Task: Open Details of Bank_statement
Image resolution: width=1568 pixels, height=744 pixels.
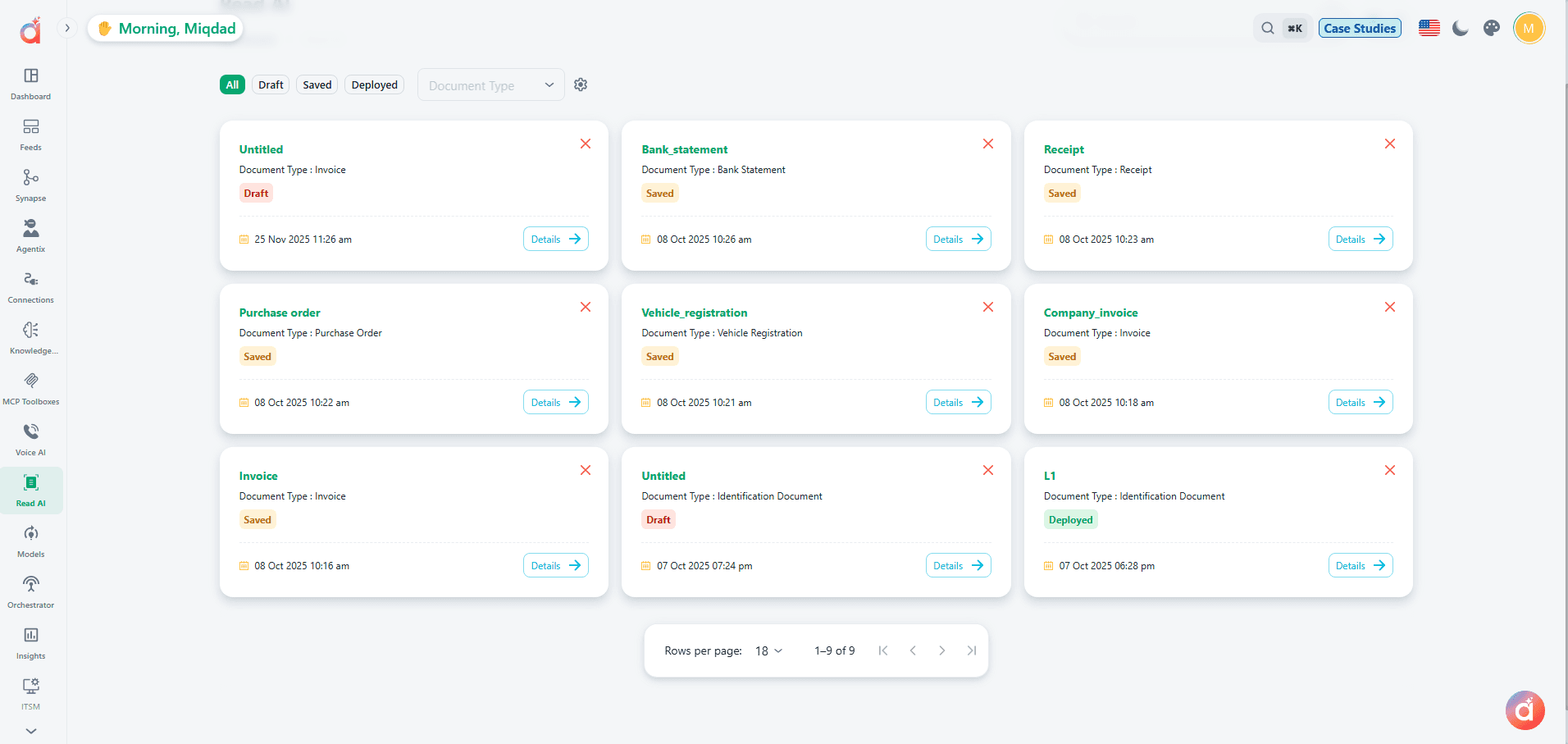Action: 958,239
